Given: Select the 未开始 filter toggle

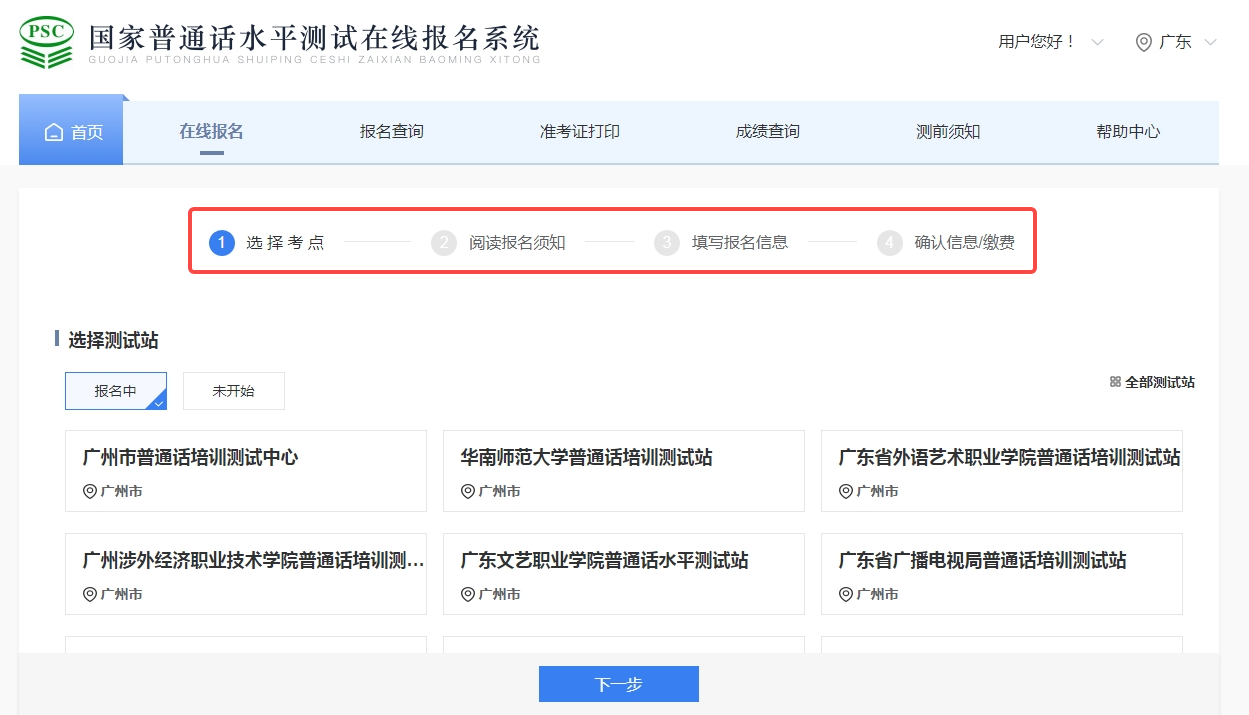Looking at the screenshot, I should point(233,391).
